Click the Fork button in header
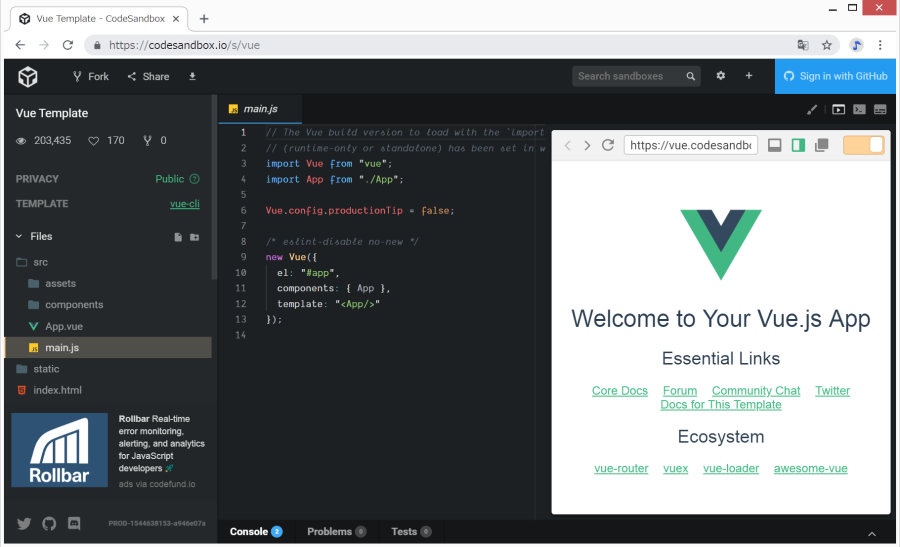Screen dimensions: 900x547 point(90,76)
